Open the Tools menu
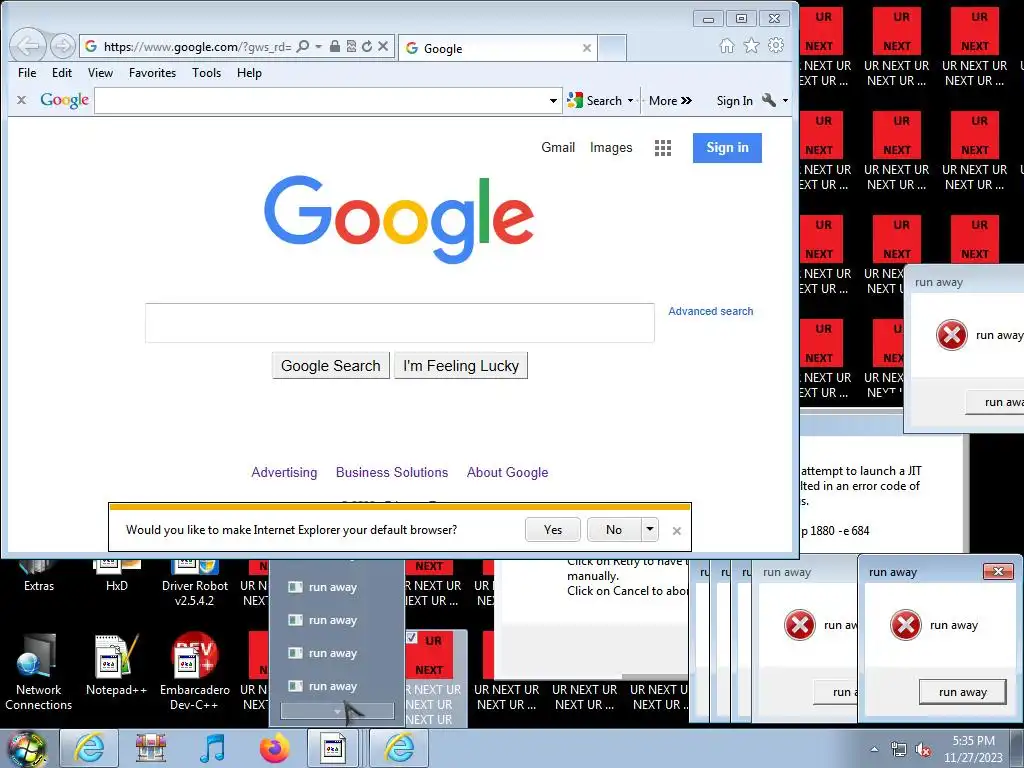The width and height of the screenshot is (1024, 768). click(x=206, y=72)
